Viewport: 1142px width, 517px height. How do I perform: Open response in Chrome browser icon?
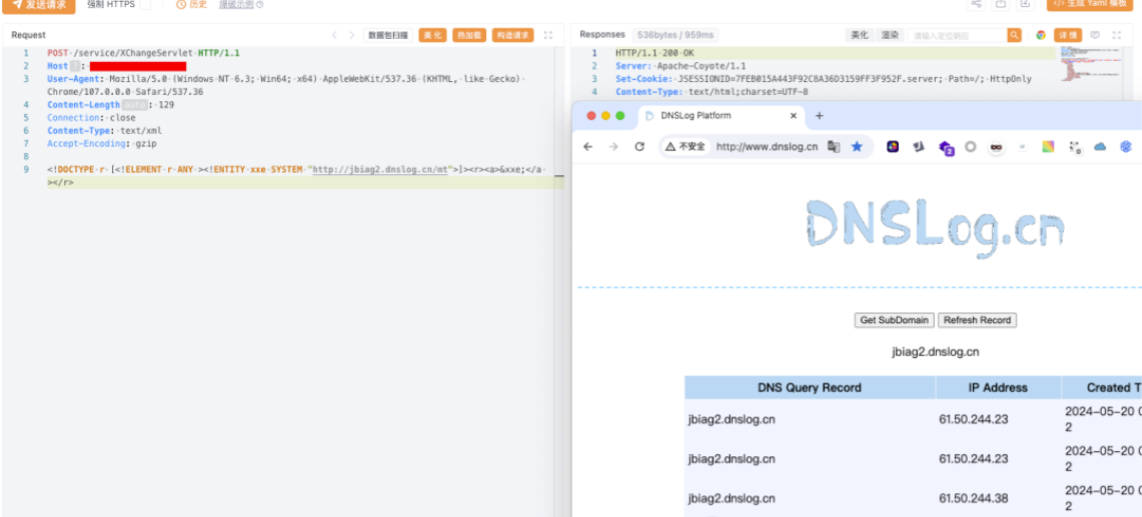(1041, 35)
